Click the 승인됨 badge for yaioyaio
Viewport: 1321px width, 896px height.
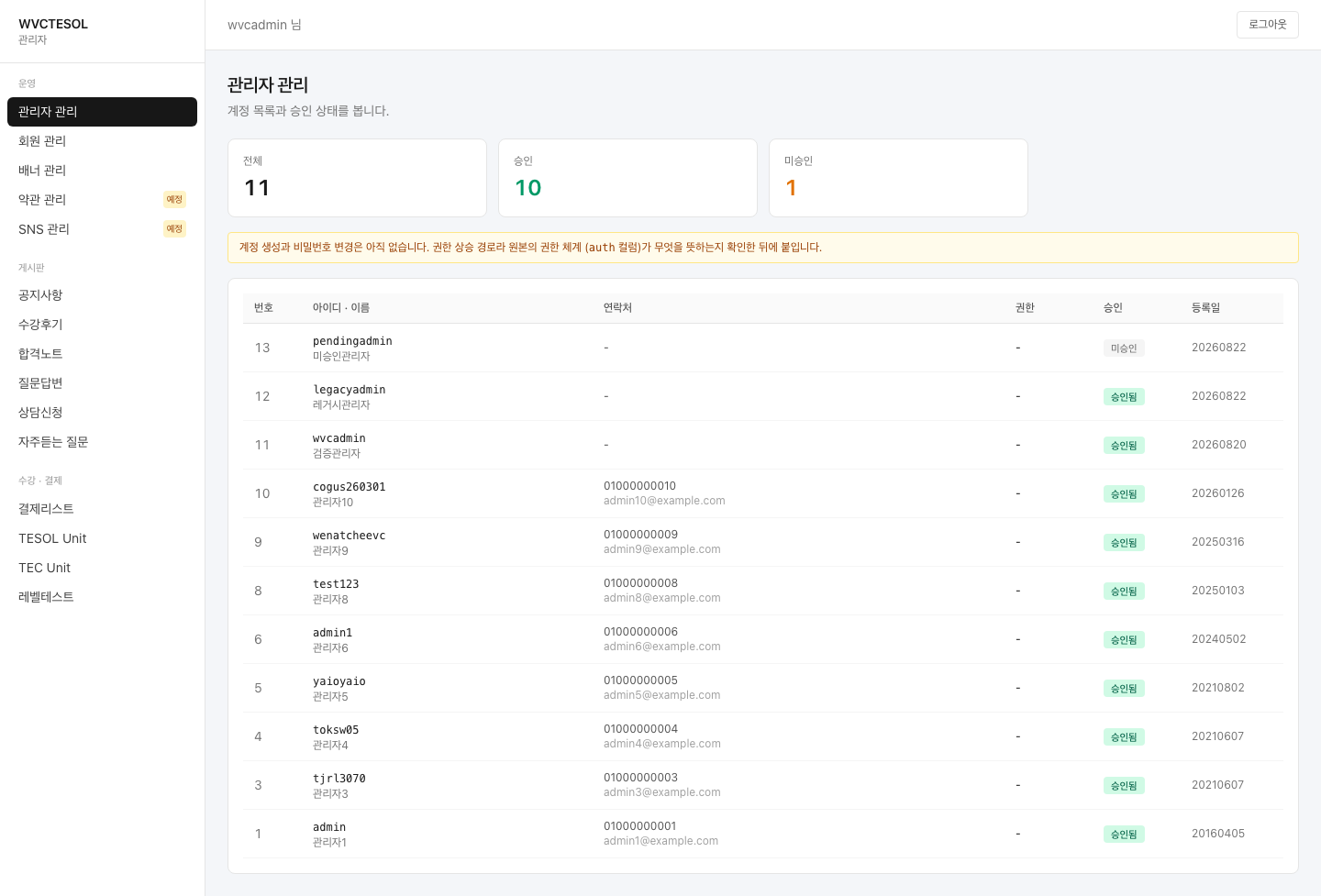tap(1124, 689)
